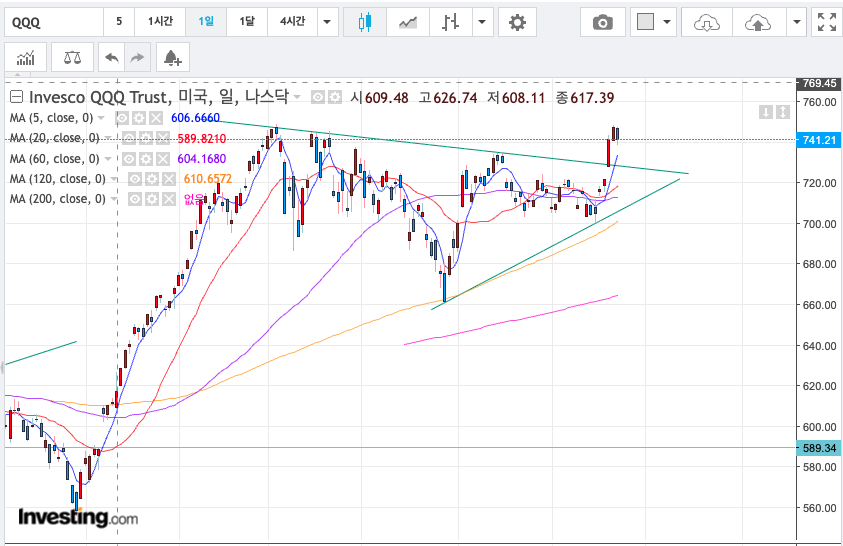Viewport: 843px width, 546px height.
Task: Open dropdown arrow for MA (60, close, 0)
Action: point(108,159)
